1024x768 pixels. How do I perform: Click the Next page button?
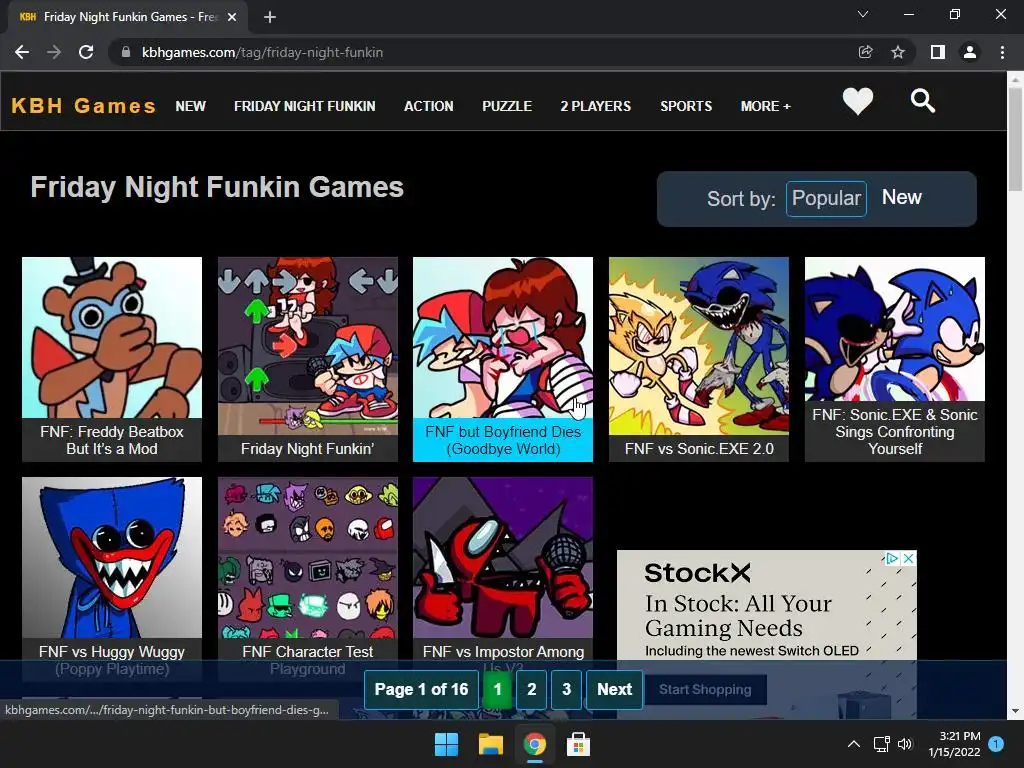pos(615,690)
